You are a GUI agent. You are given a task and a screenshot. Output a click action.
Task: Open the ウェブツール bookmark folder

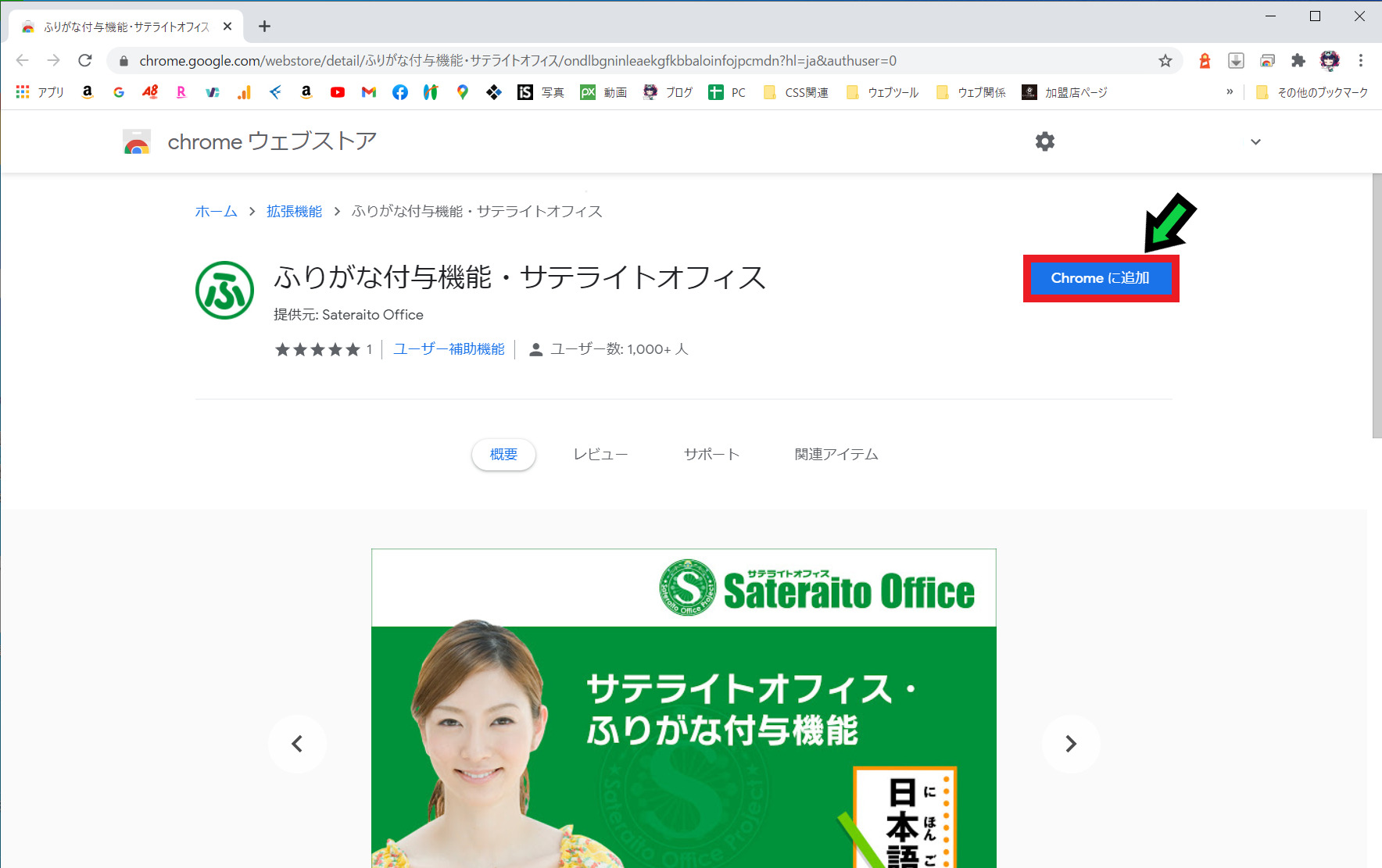883,92
